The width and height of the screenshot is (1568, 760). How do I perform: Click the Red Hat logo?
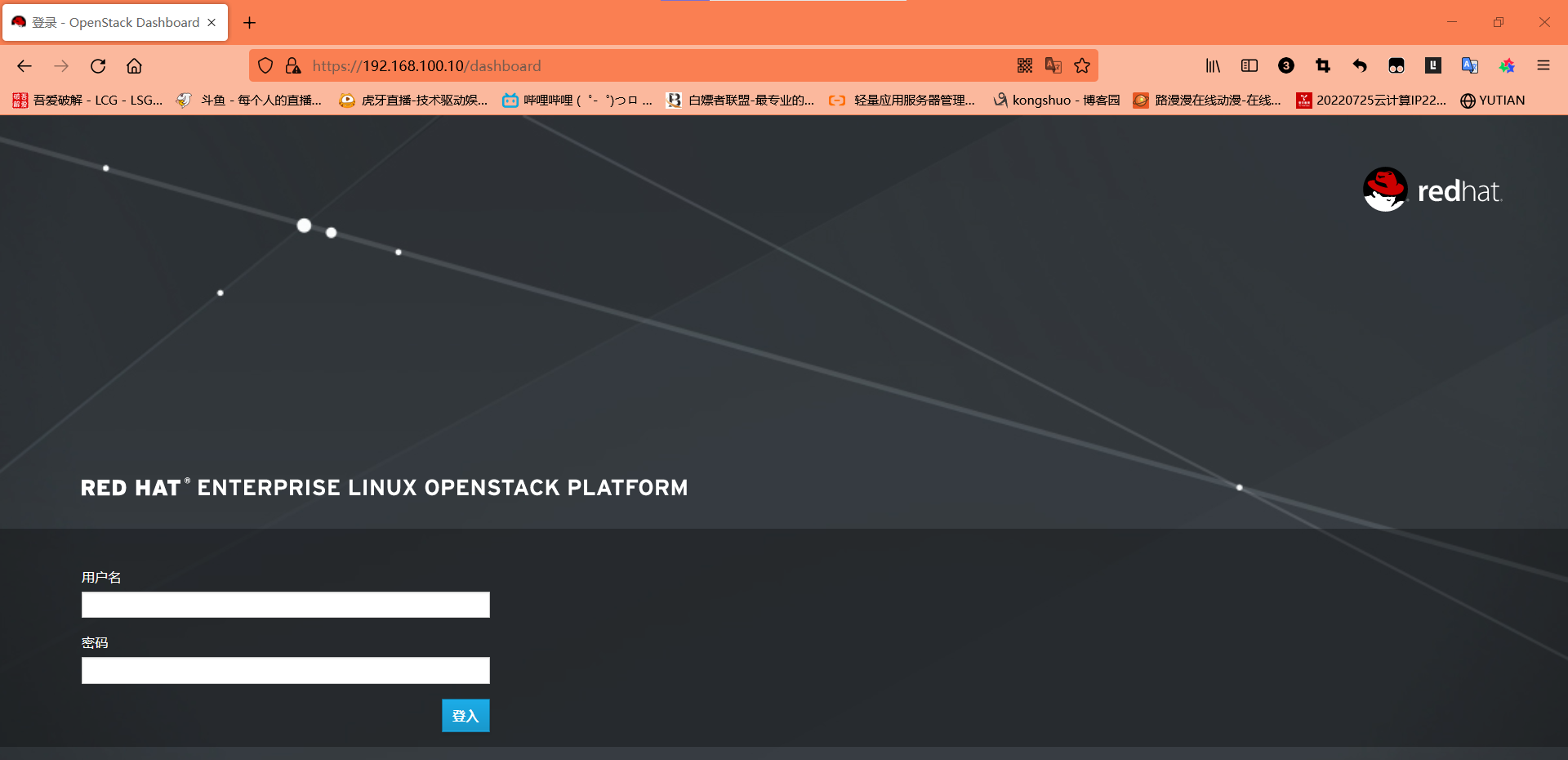[x=1432, y=190]
